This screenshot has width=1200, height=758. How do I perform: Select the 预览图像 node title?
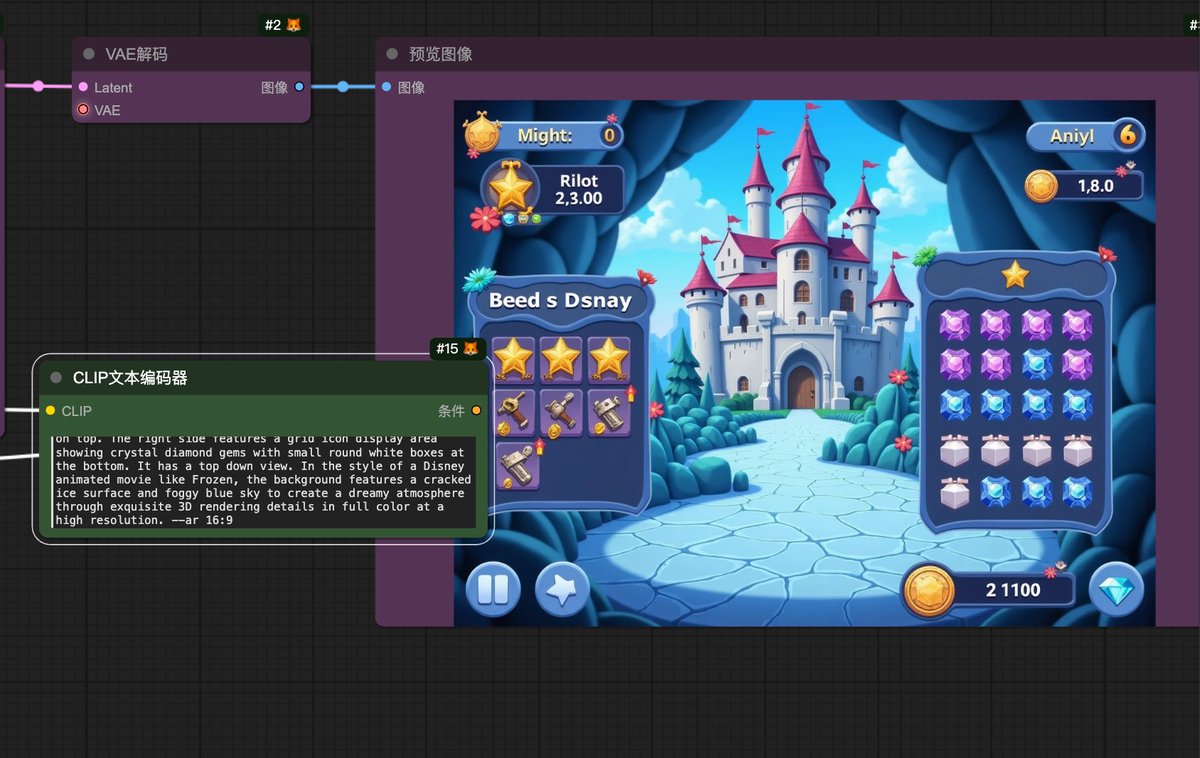[x=441, y=54]
